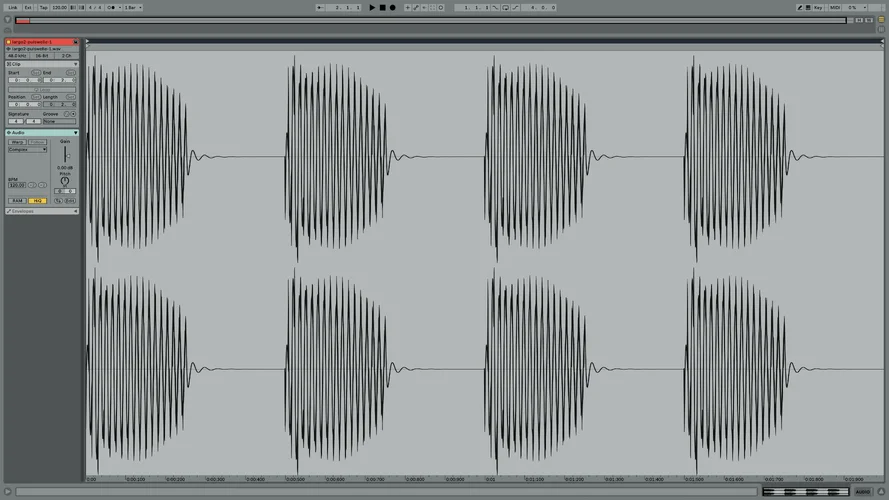Open the Groove None chooser
This screenshot has height=500, width=889.
60,121
